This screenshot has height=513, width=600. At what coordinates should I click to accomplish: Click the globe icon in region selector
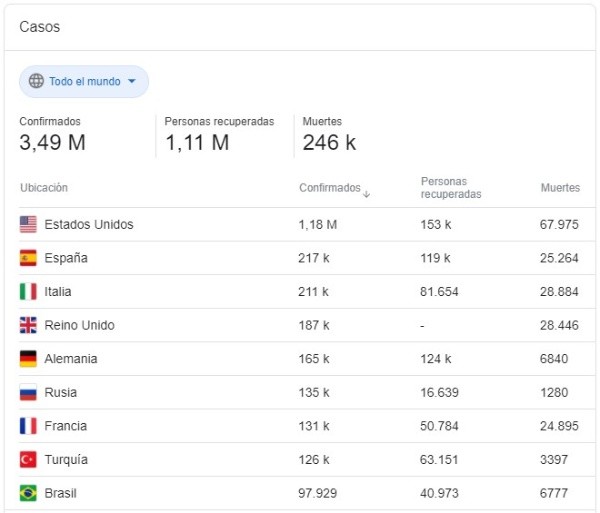(x=36, y=81)
